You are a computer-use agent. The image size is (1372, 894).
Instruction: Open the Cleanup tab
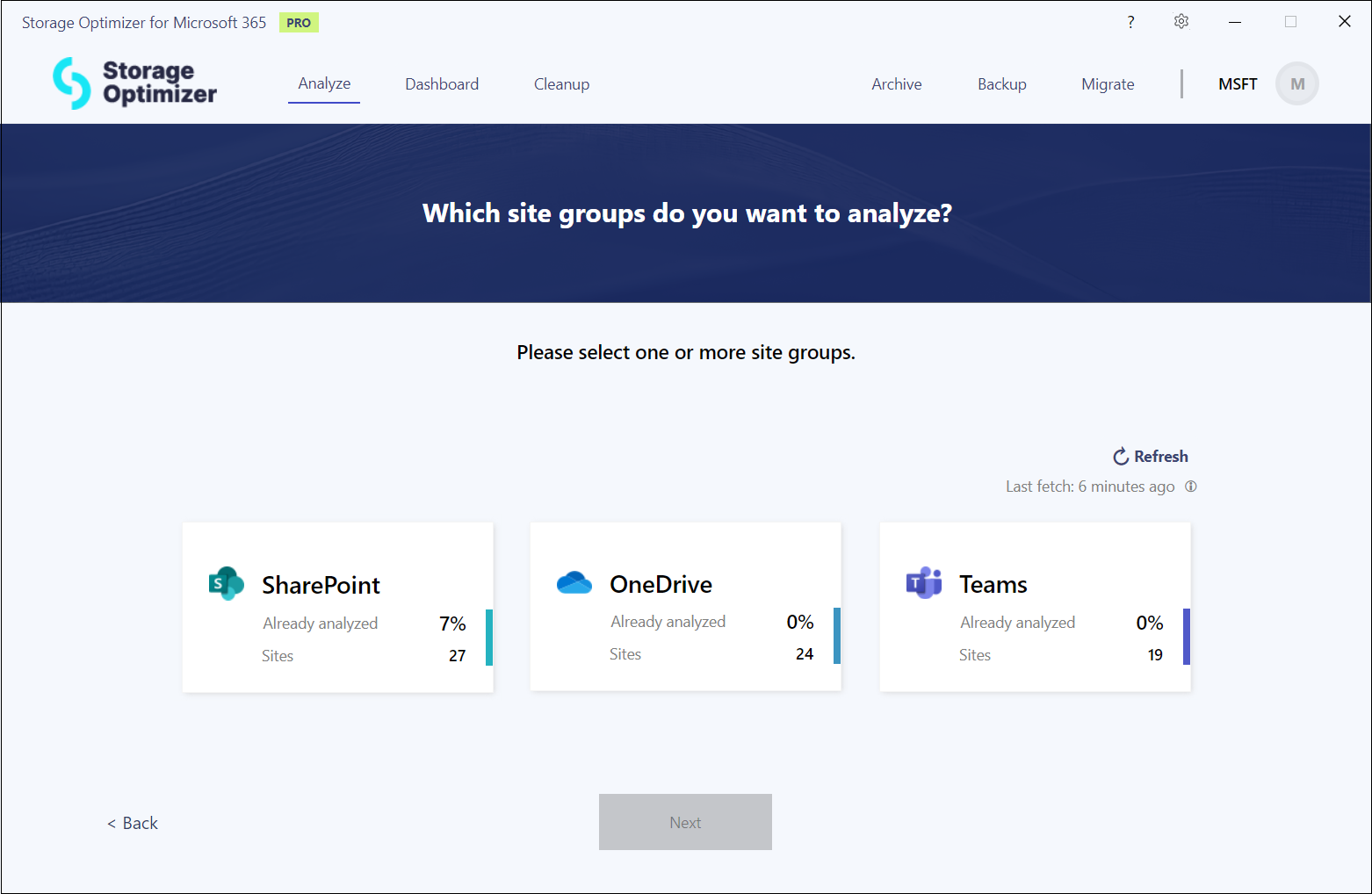point(561,84)
